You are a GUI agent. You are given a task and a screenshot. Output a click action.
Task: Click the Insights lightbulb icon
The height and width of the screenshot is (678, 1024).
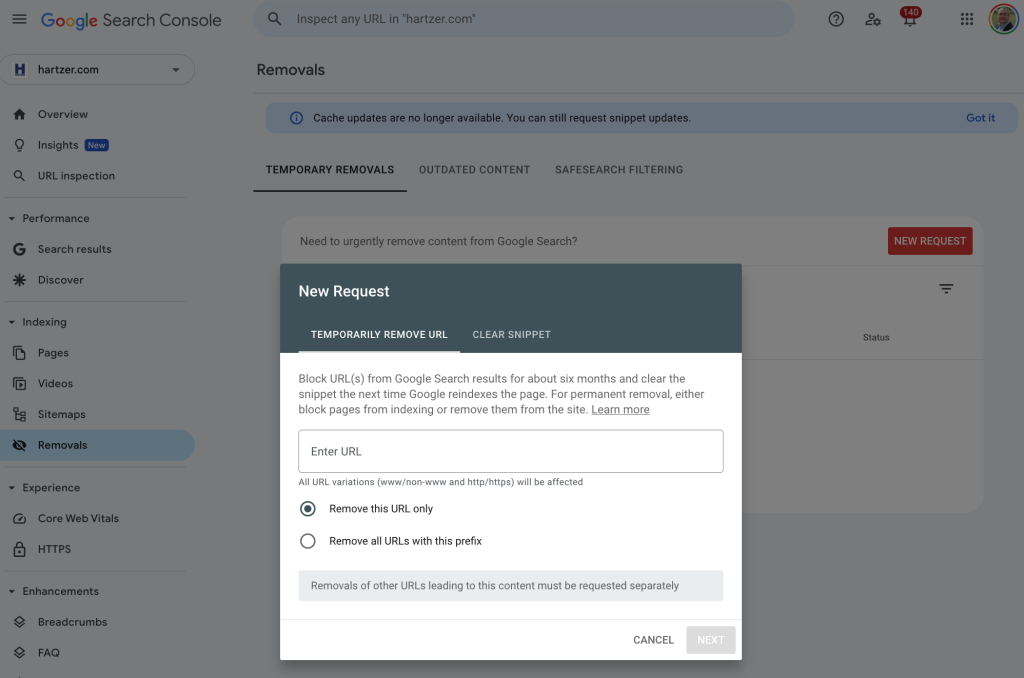pyautogui.click(x=20, y=145)
